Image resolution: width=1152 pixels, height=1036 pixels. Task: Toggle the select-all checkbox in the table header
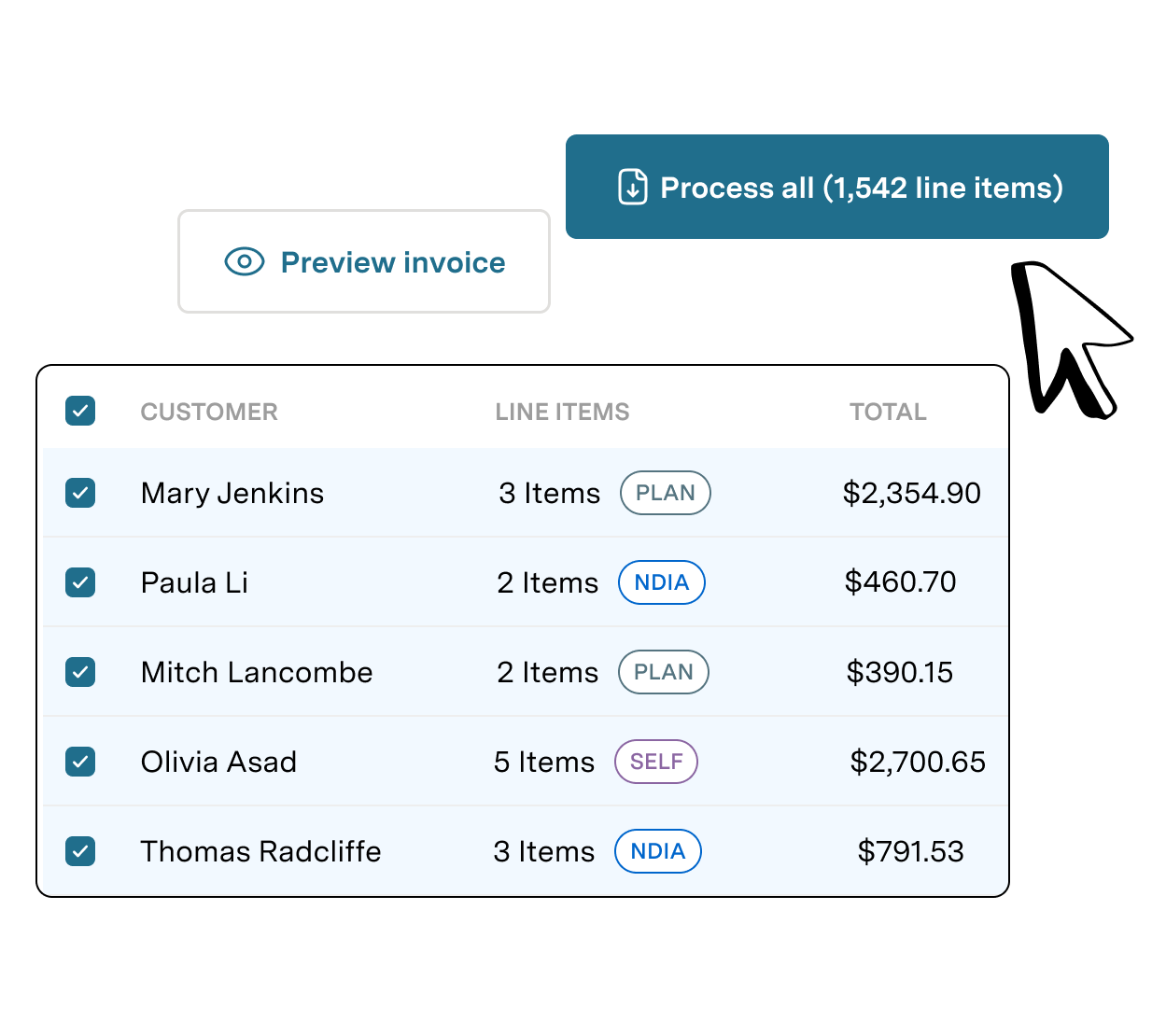tap(80, 411)
